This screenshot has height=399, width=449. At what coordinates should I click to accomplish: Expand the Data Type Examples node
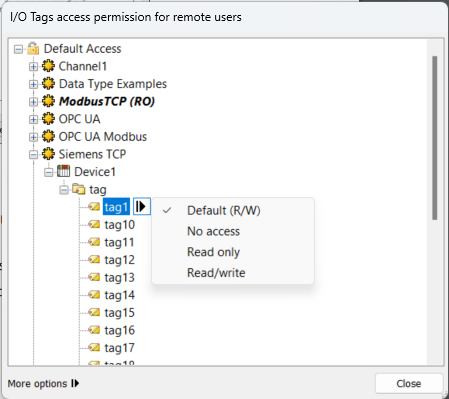point(33,84)
